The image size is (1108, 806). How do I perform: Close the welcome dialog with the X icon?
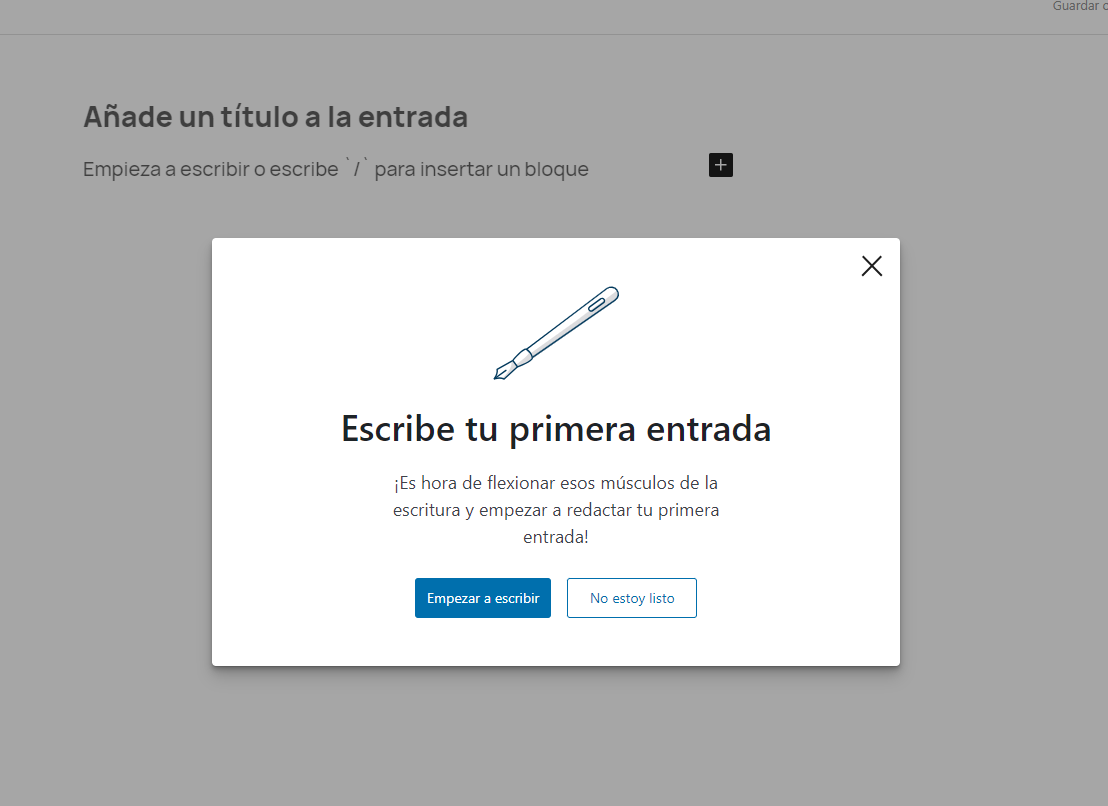[871, 266]
